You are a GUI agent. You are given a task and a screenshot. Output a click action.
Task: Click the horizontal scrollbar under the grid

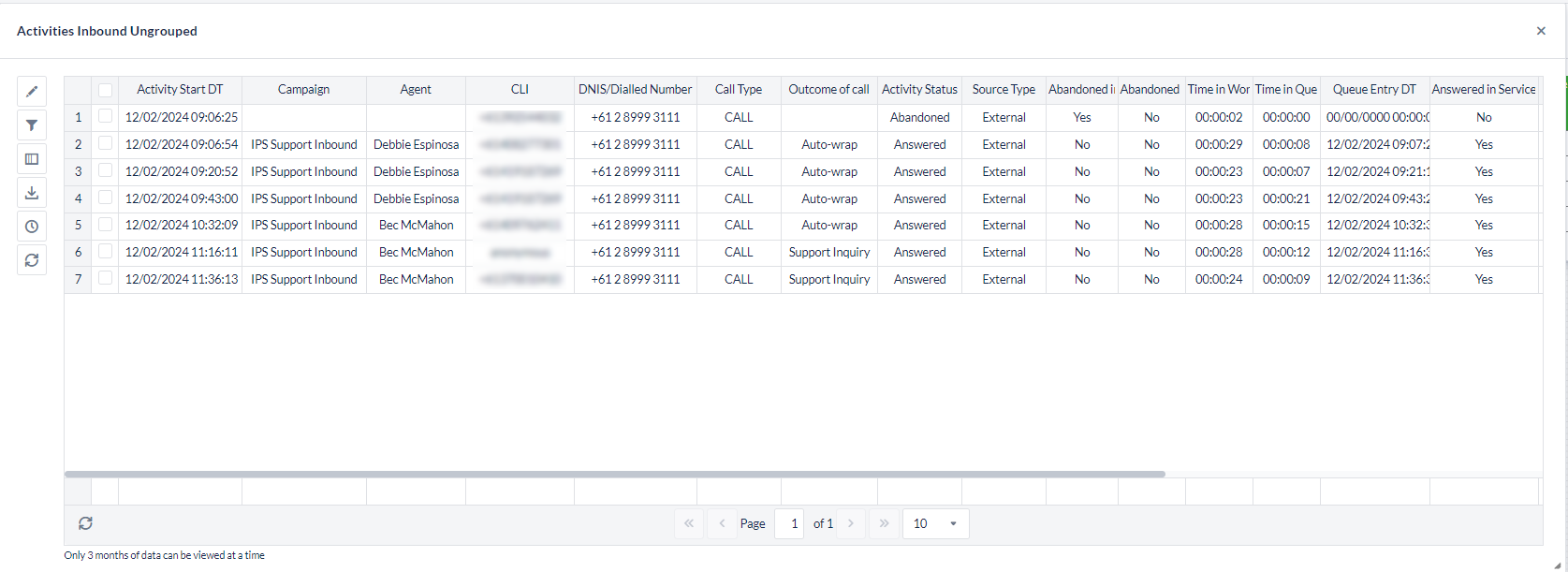614,475
